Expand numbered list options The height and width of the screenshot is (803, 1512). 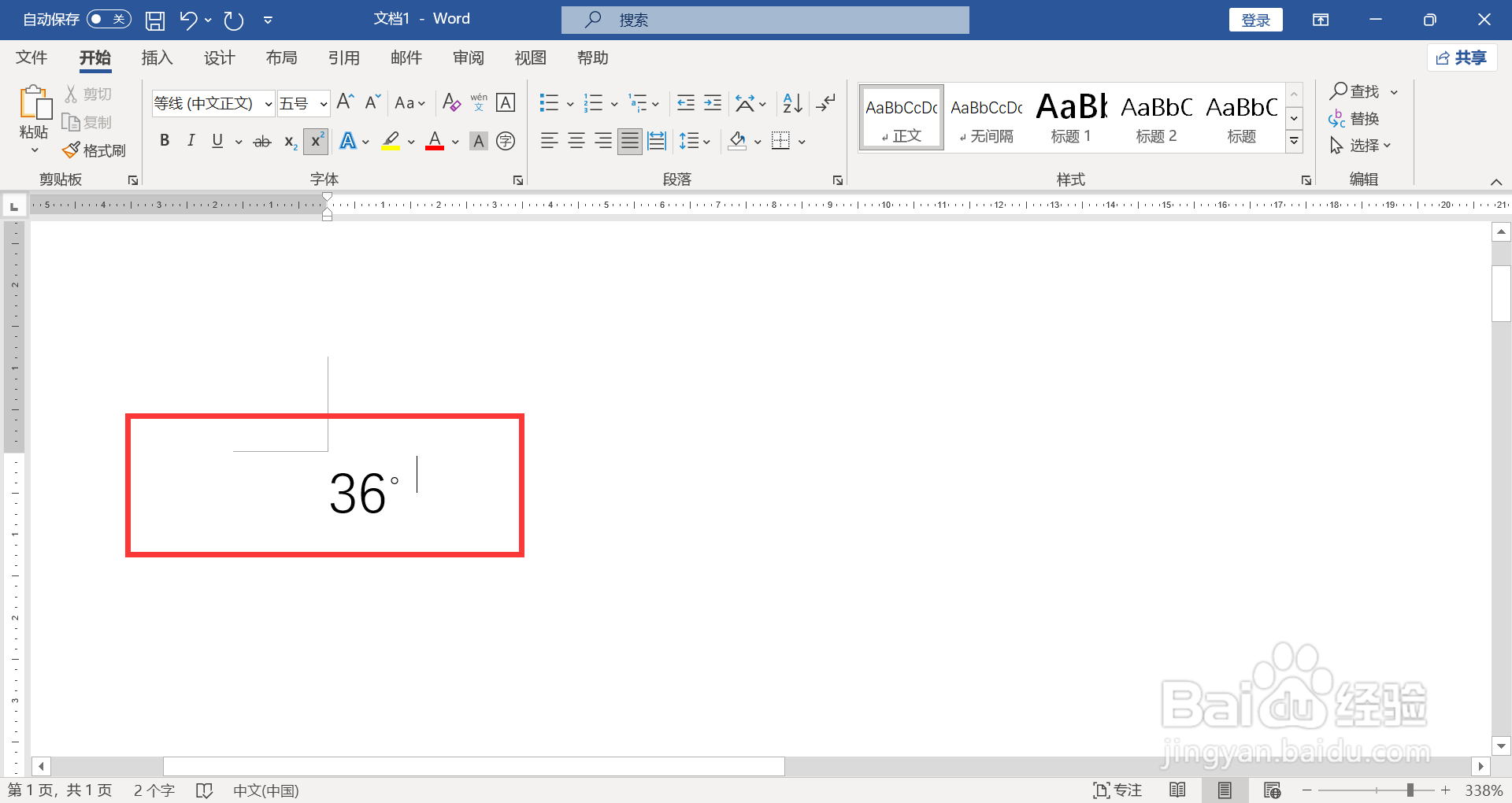click(614, 103)
